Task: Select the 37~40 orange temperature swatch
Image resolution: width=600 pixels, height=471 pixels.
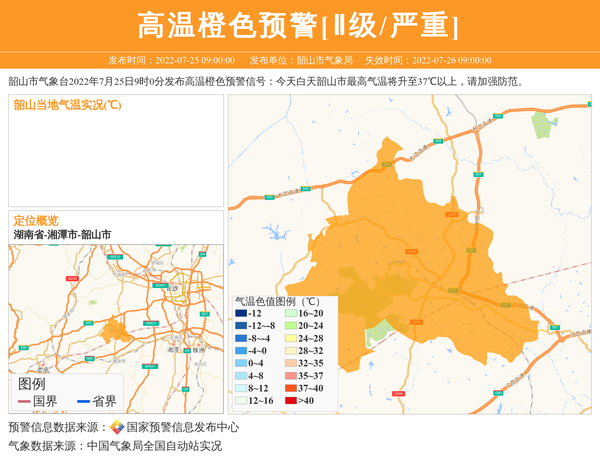Action: click(289, 388)
